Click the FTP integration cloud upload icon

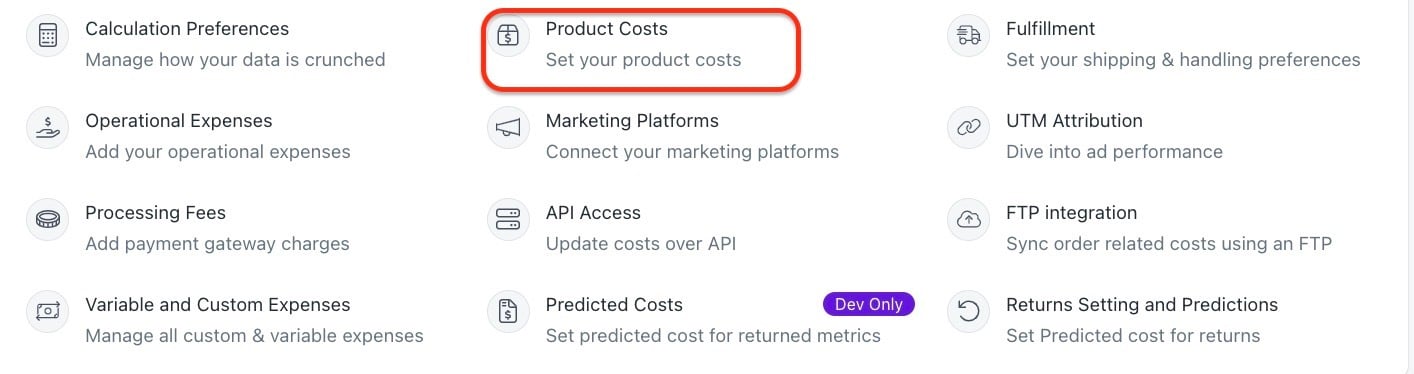[968, 220]
